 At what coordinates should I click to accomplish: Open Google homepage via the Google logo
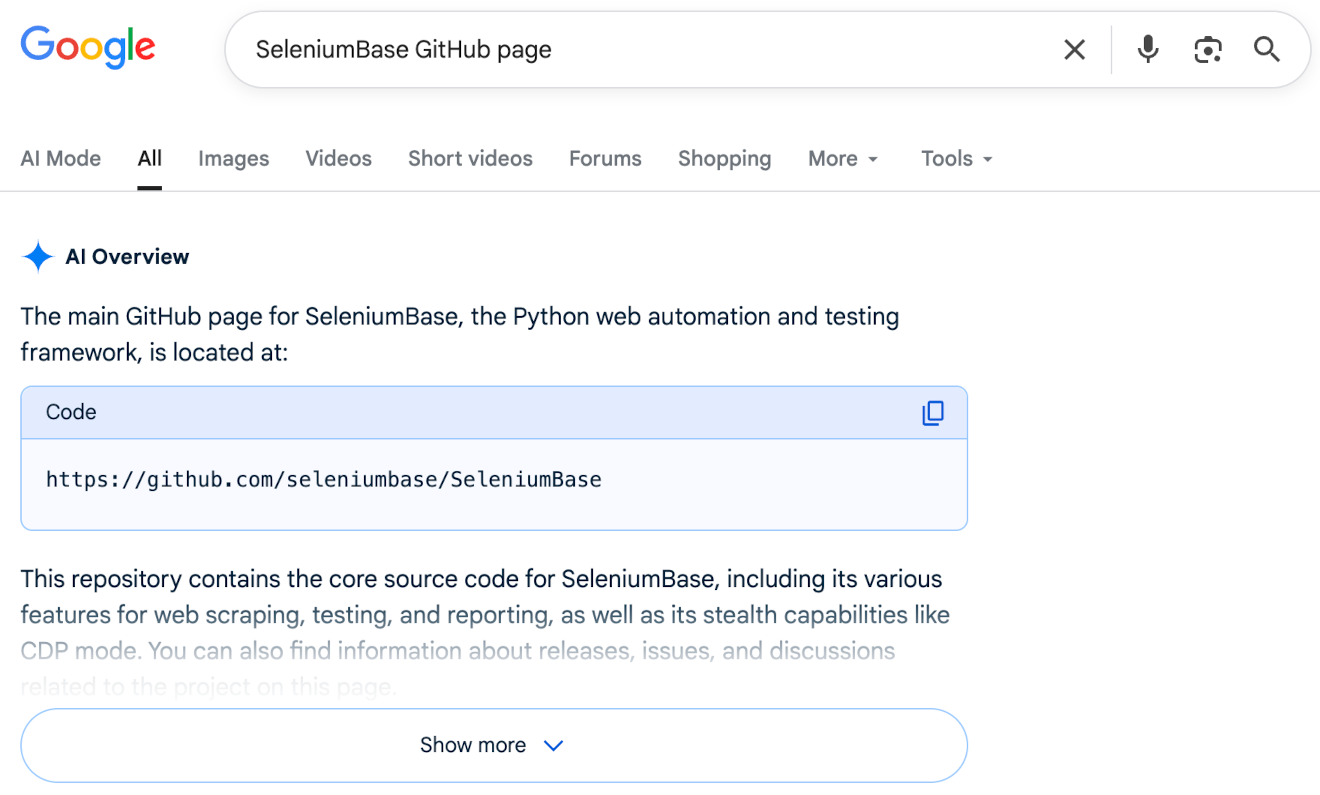coord(88,47)
